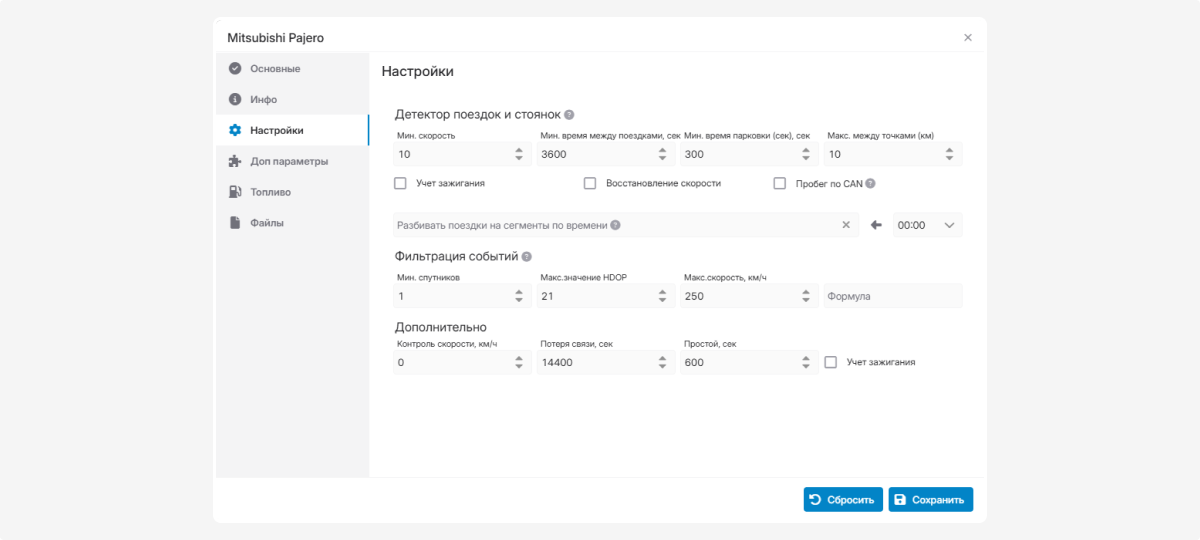The image size is (1200, 540).
Task: Open the Инфо tab
Action: [264, 100]
